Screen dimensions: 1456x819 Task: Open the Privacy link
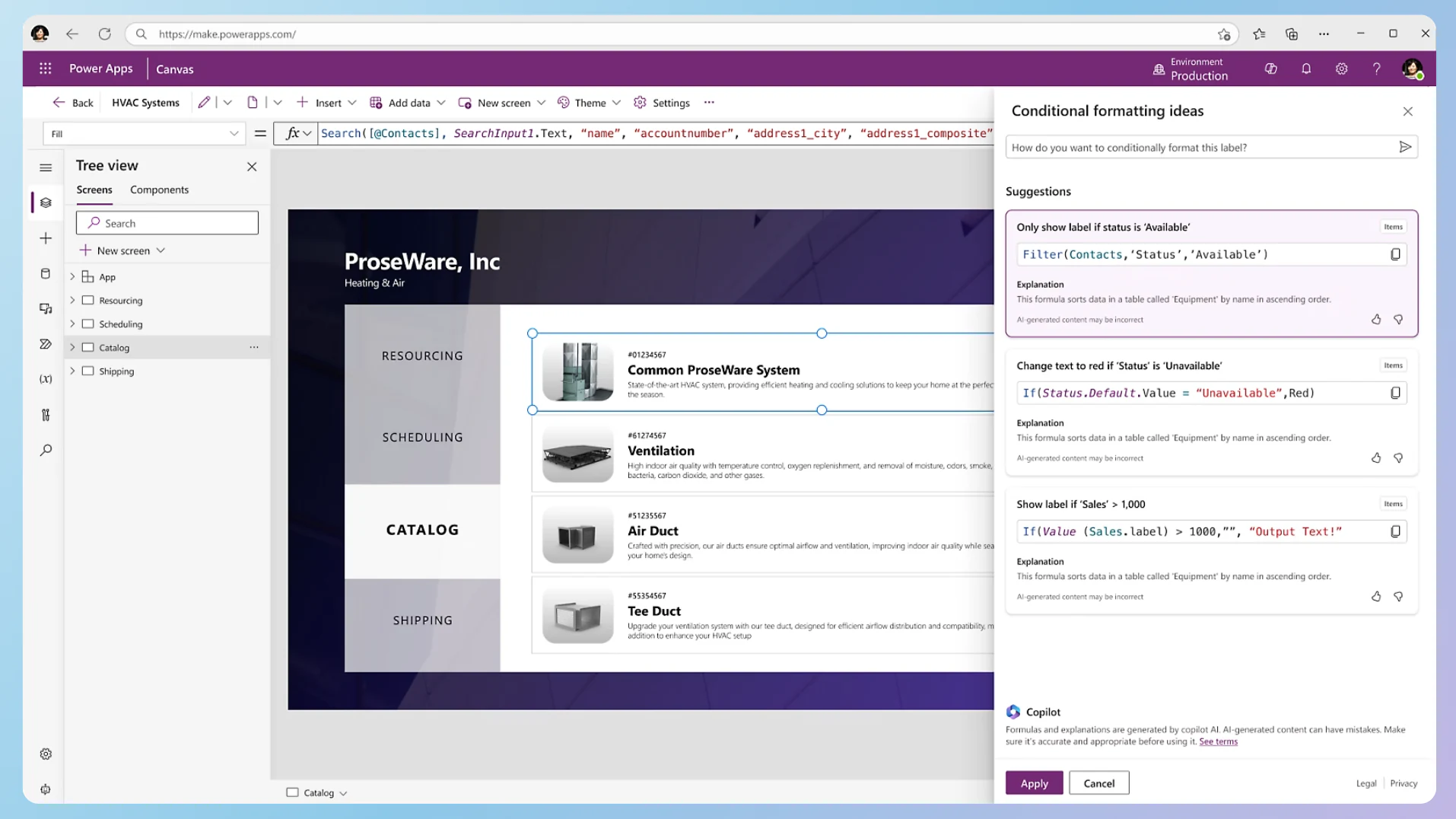(1404, 783)
